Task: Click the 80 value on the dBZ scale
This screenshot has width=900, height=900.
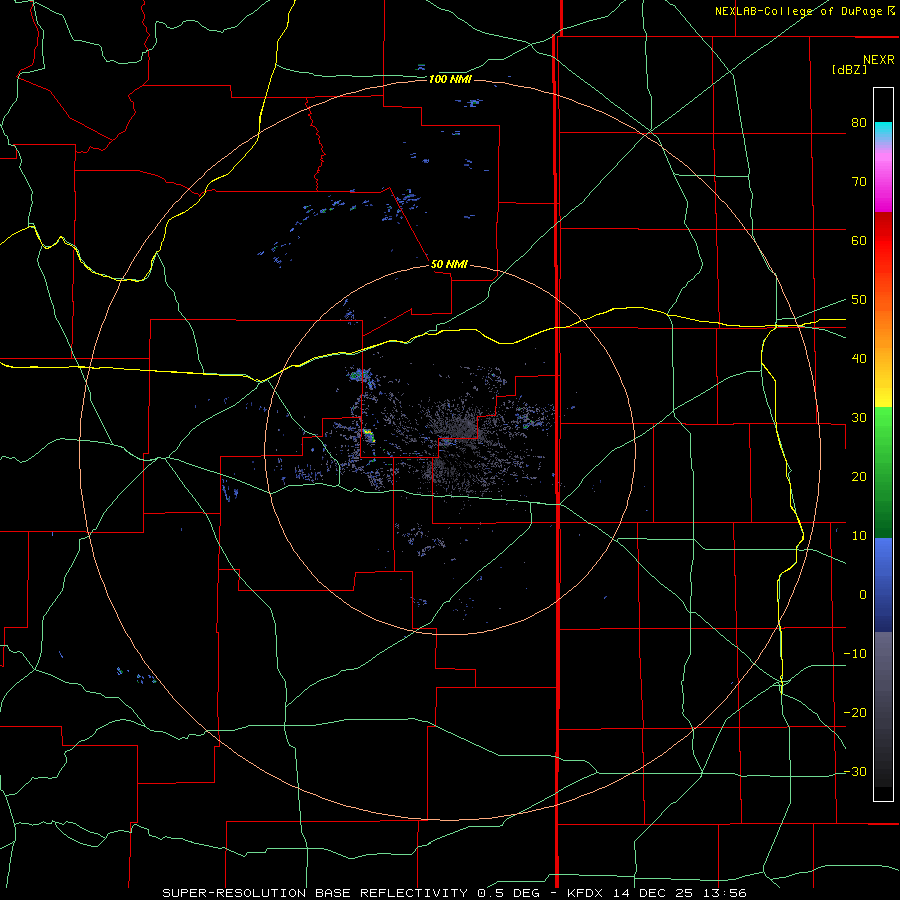Action: 859,122
